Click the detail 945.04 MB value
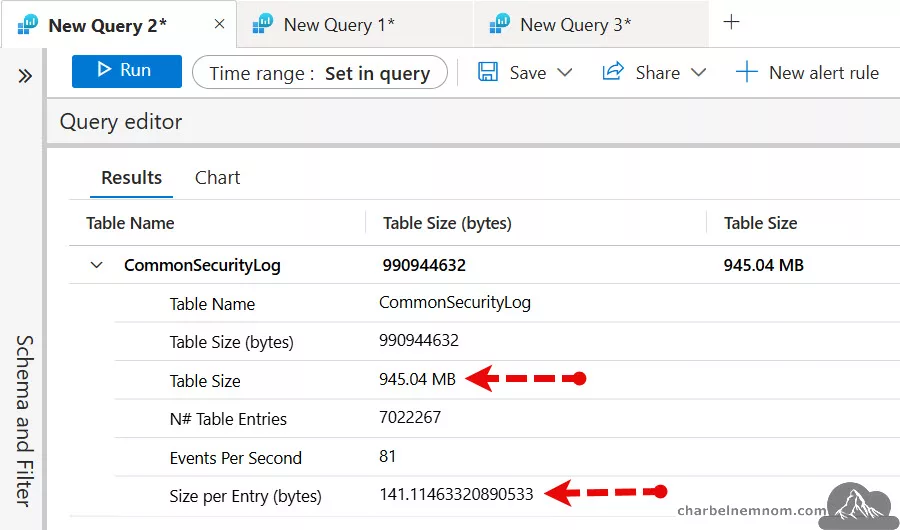The image size is (900, 530). pos(417,379)
